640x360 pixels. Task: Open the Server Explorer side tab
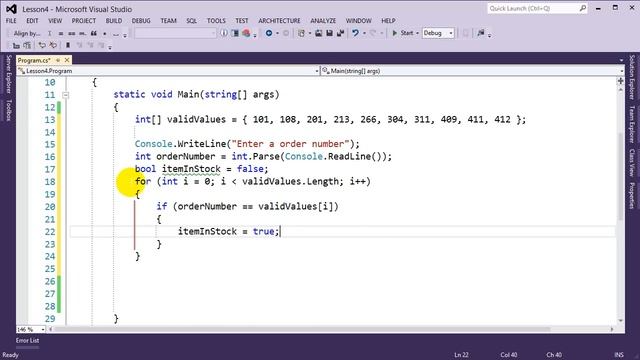9,74
